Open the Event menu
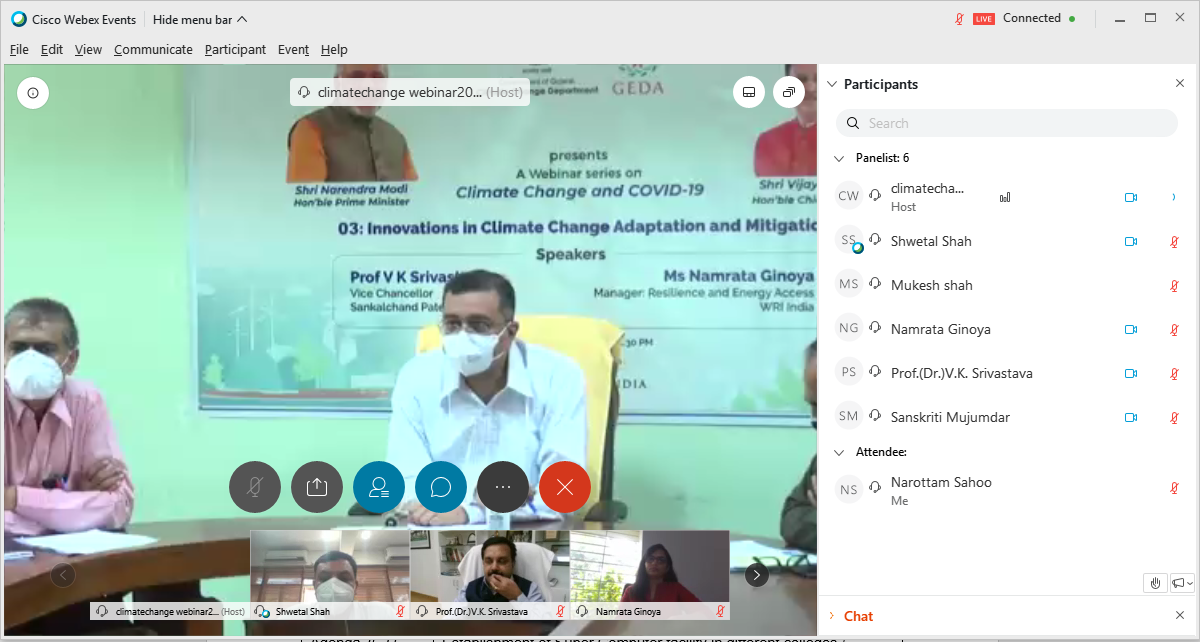Viewport: 1200px width, 642px height. (293, 49)
